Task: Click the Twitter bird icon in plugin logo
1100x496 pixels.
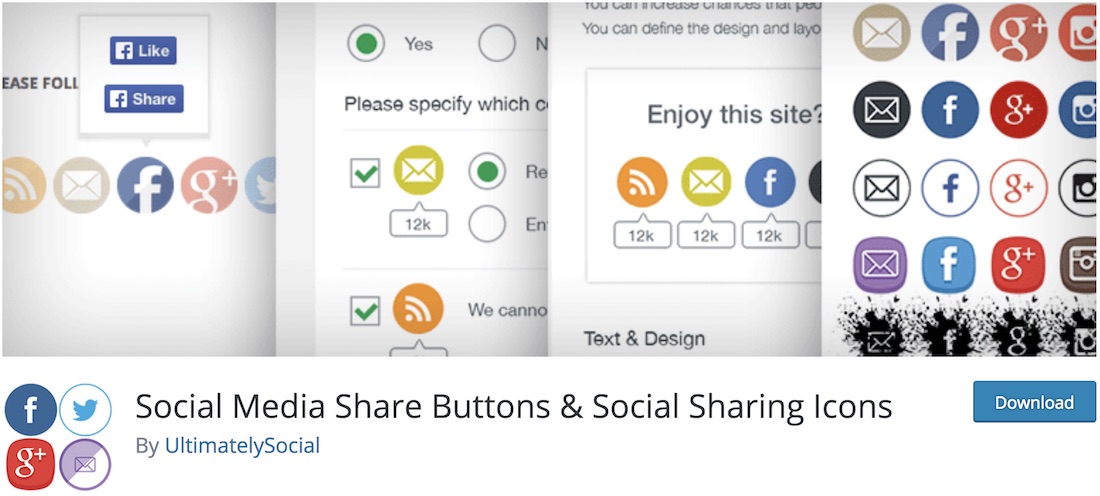Action: (86, 410)
